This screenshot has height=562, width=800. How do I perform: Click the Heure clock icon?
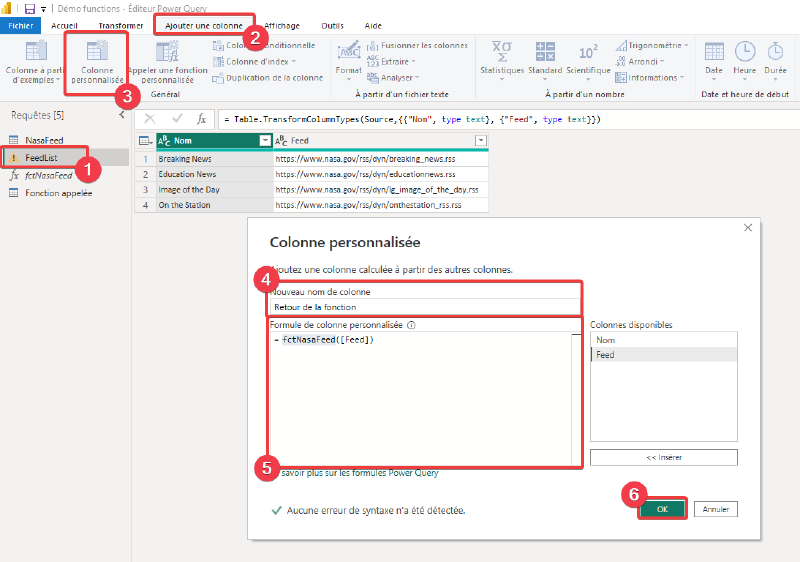click(745, 52)
